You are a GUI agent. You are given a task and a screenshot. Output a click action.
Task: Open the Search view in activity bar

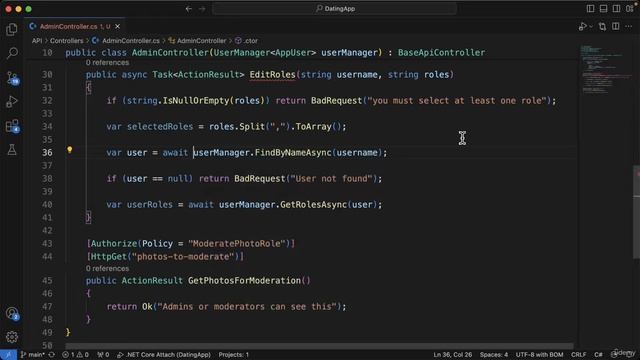(x=12, y=53)
